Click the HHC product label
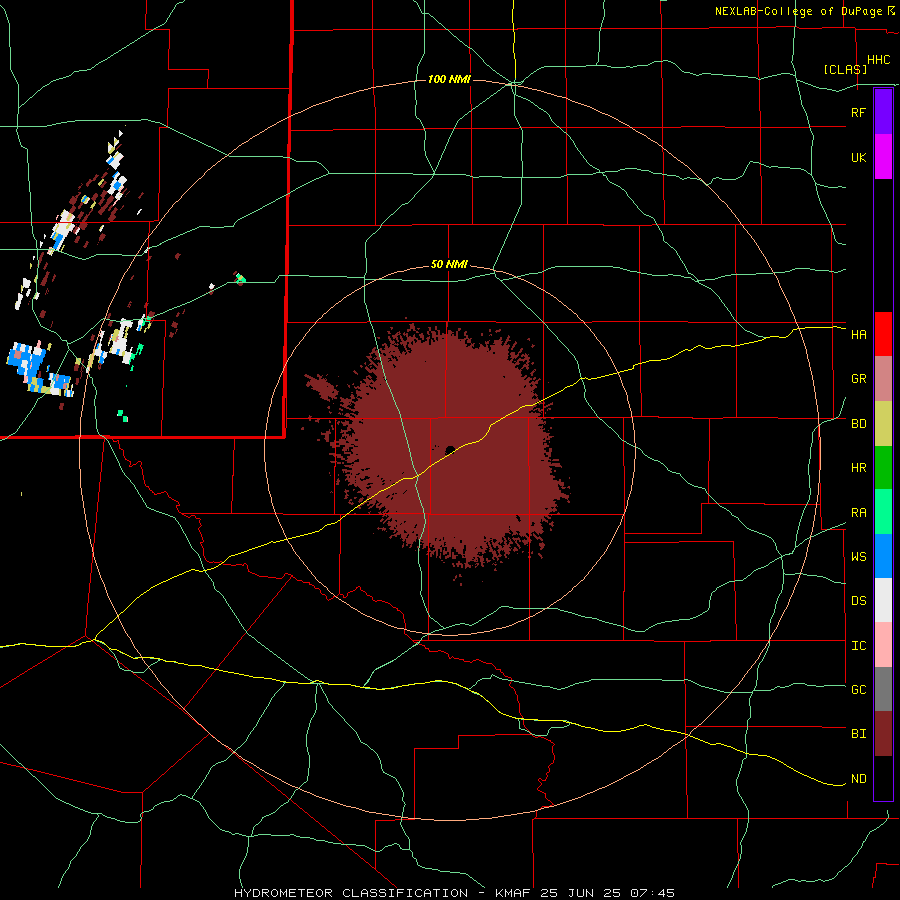Image resolution: width=900 pixels, height=900 pixels. (x=878, y=60)
